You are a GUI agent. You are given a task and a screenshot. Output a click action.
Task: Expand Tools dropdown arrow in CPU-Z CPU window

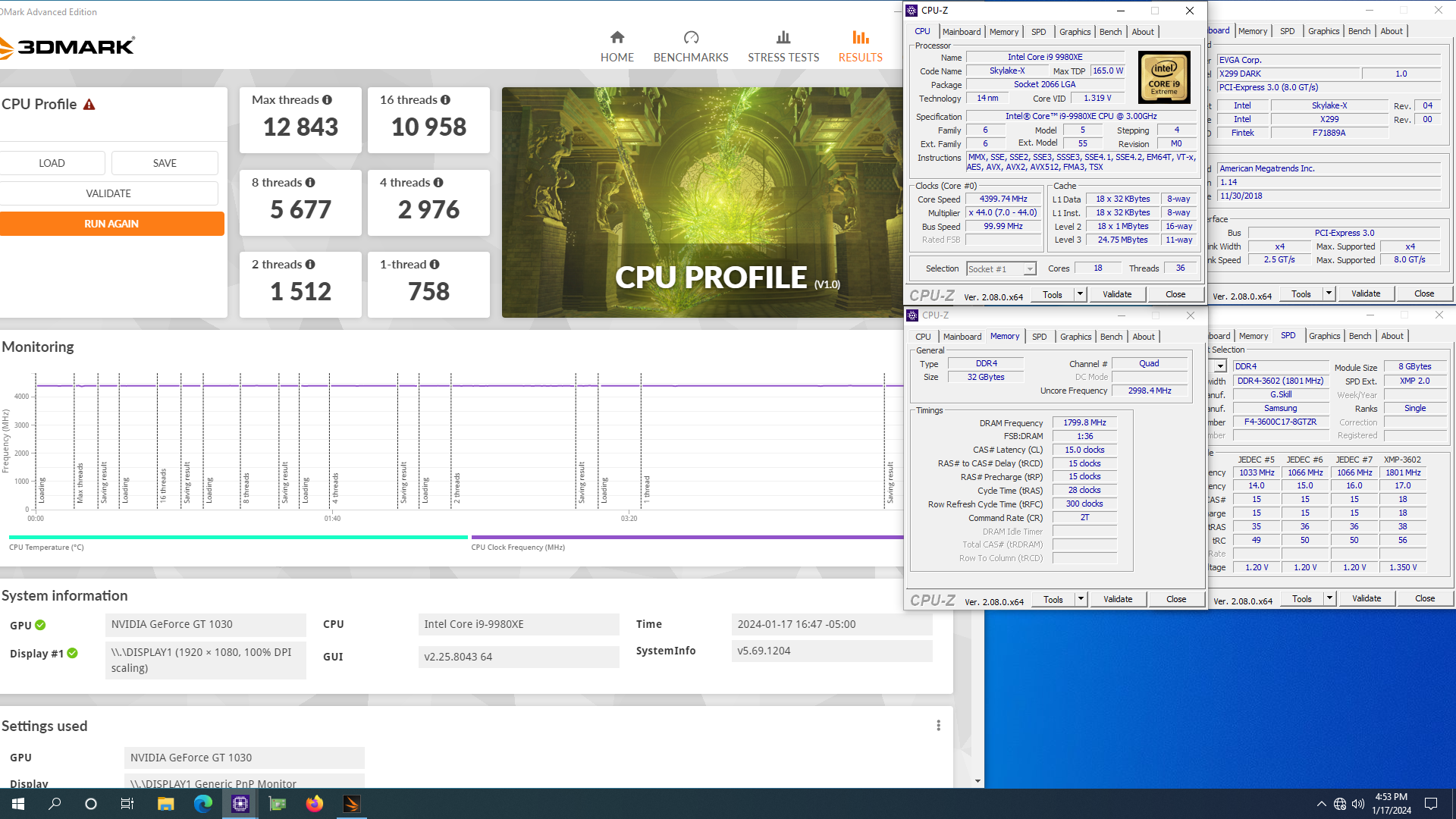pos(1080,294)
